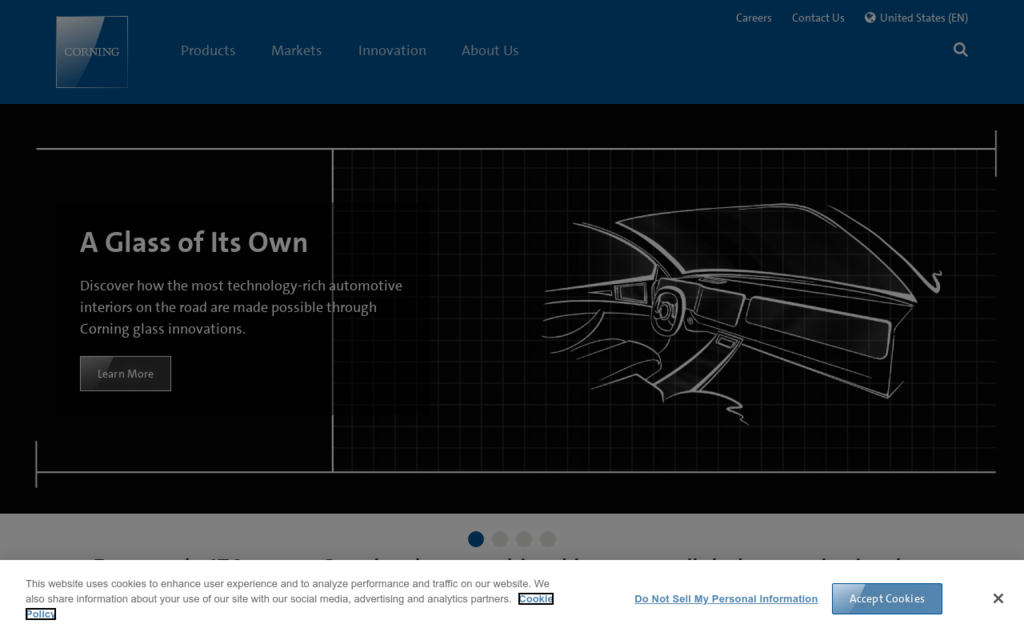The image size is (1024, 640).
Task: Open the Do Not Sell My Personal Information link
Action: (x=726, y=598)
